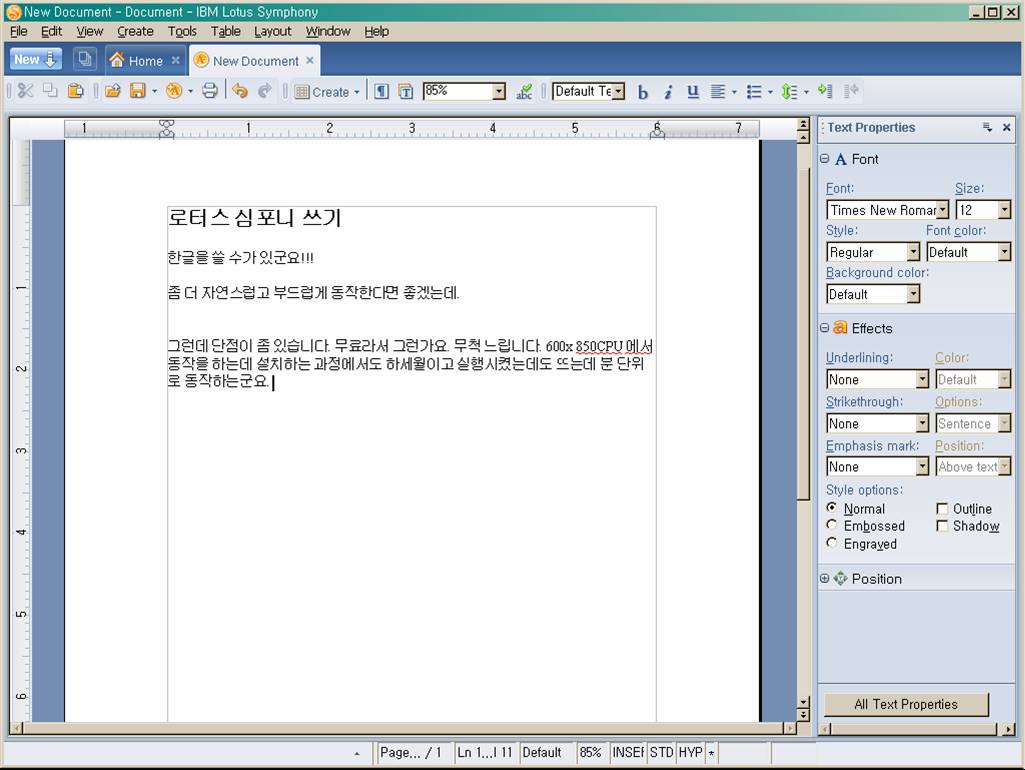Click the Create table toolbar button
This screenshot has width=1025, height=770.
point(327,92)
